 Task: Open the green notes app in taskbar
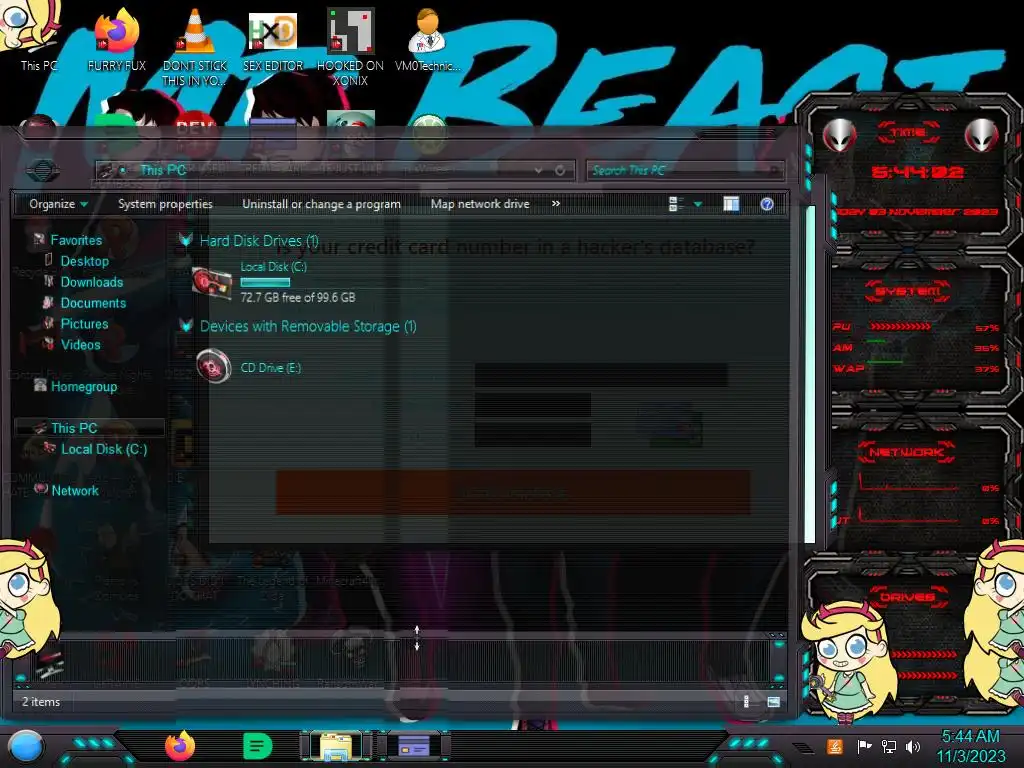(x=257, y=746)
